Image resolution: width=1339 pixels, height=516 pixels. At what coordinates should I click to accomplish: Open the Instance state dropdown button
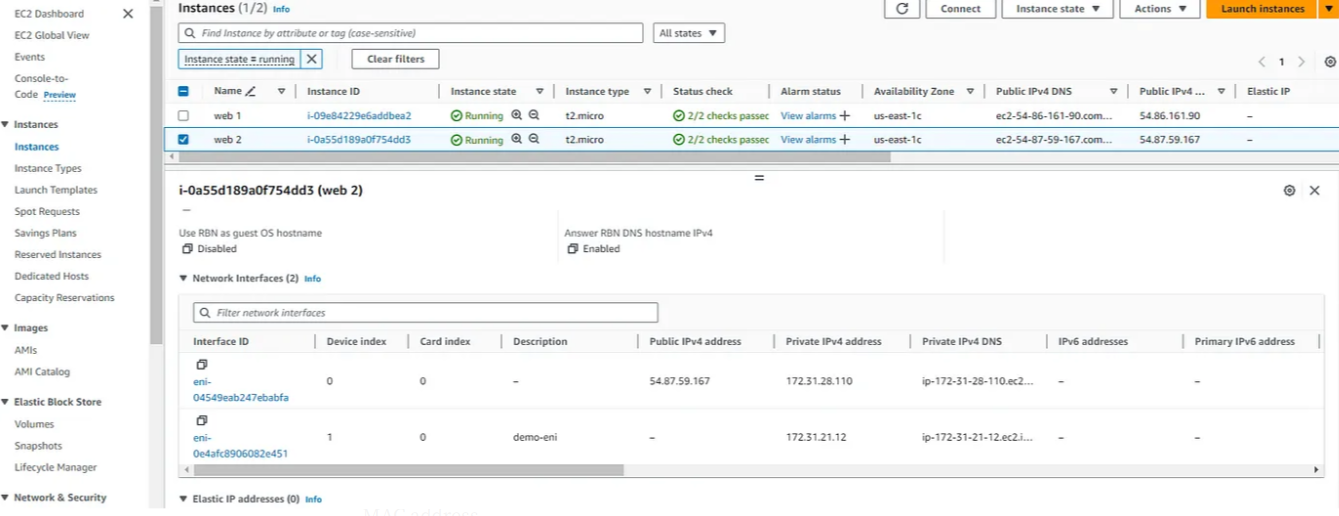click(1057, 8)
